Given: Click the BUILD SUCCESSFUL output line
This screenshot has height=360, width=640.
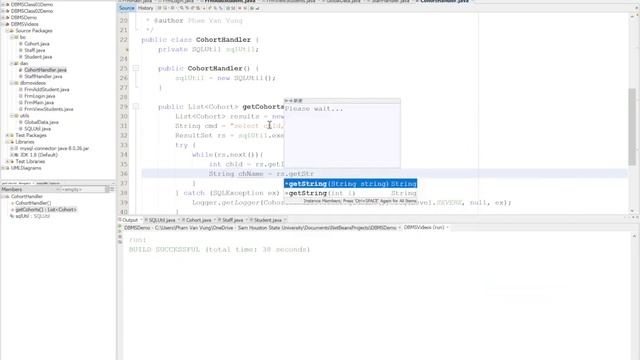Looking at the screenshot, I should point(220,249).
